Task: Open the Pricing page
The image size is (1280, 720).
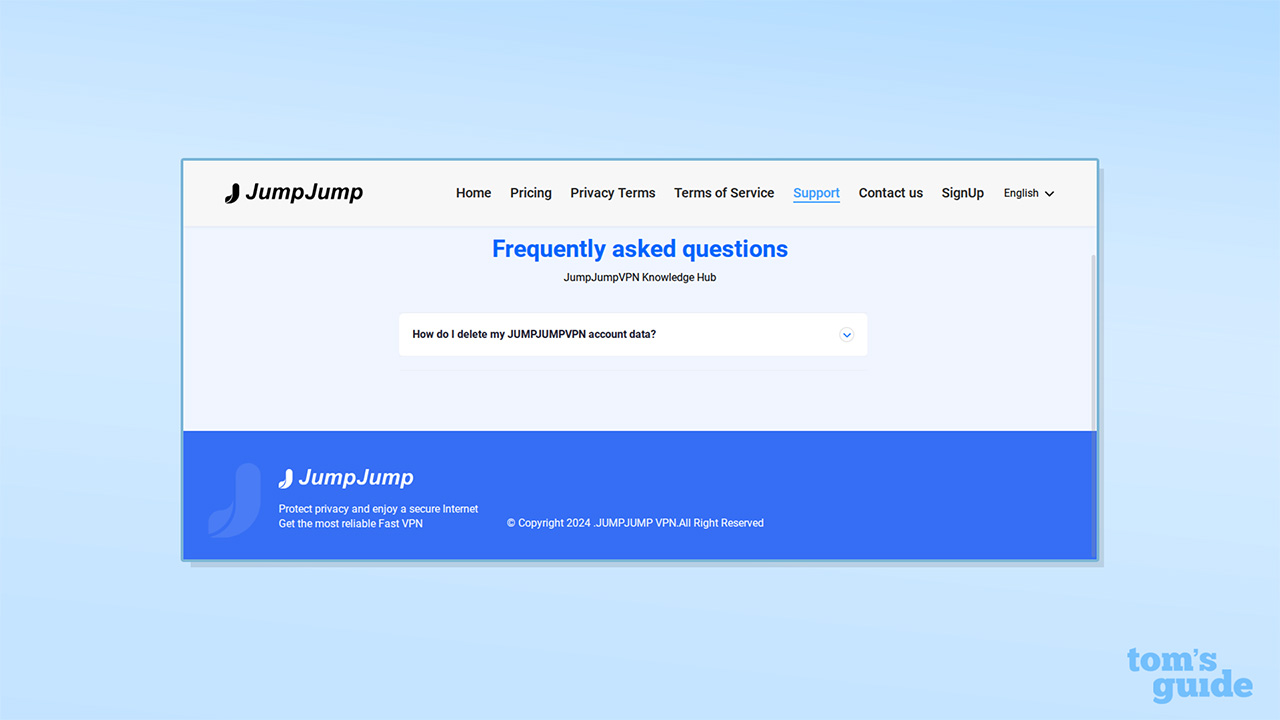Action: (530, 193)
